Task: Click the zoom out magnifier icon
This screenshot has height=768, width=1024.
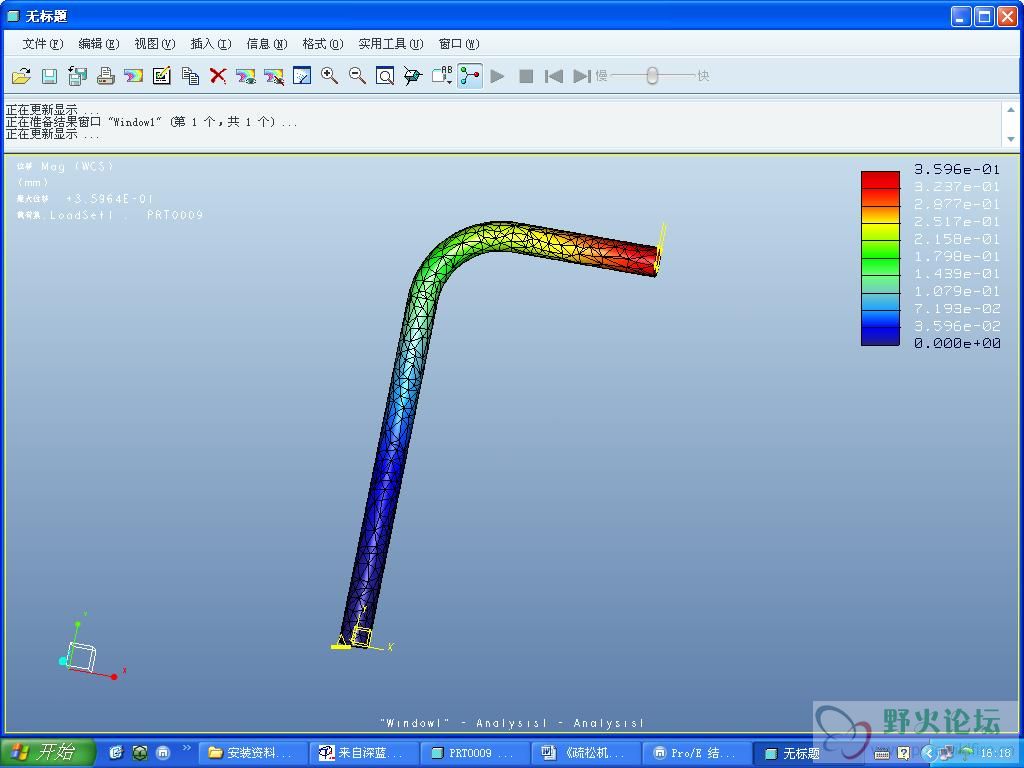Action: pos(358,76)
